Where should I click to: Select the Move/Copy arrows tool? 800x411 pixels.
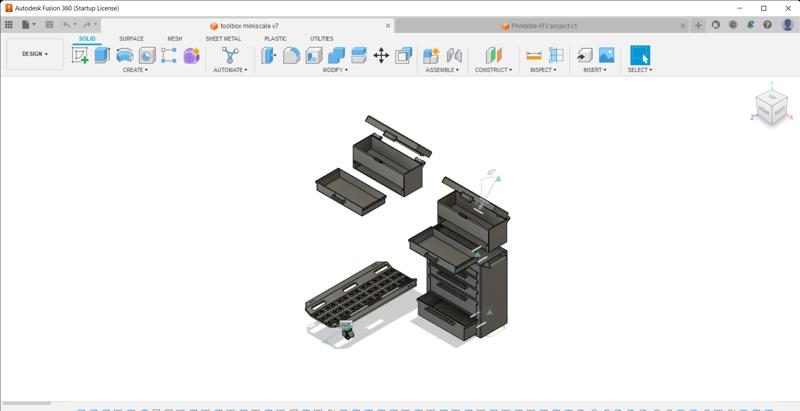coord(381,56)
